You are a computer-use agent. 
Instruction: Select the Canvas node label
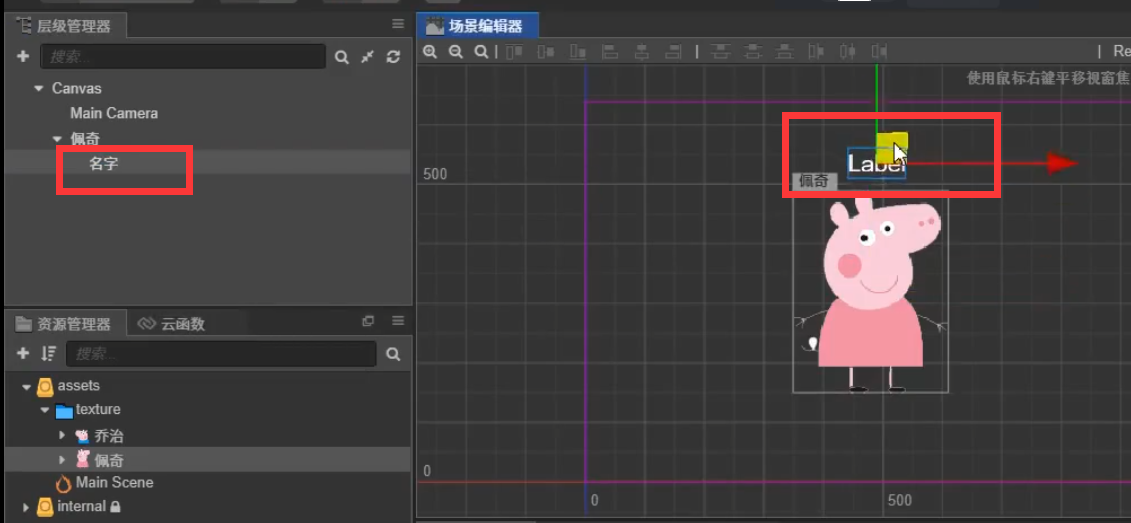coord(76,88)
